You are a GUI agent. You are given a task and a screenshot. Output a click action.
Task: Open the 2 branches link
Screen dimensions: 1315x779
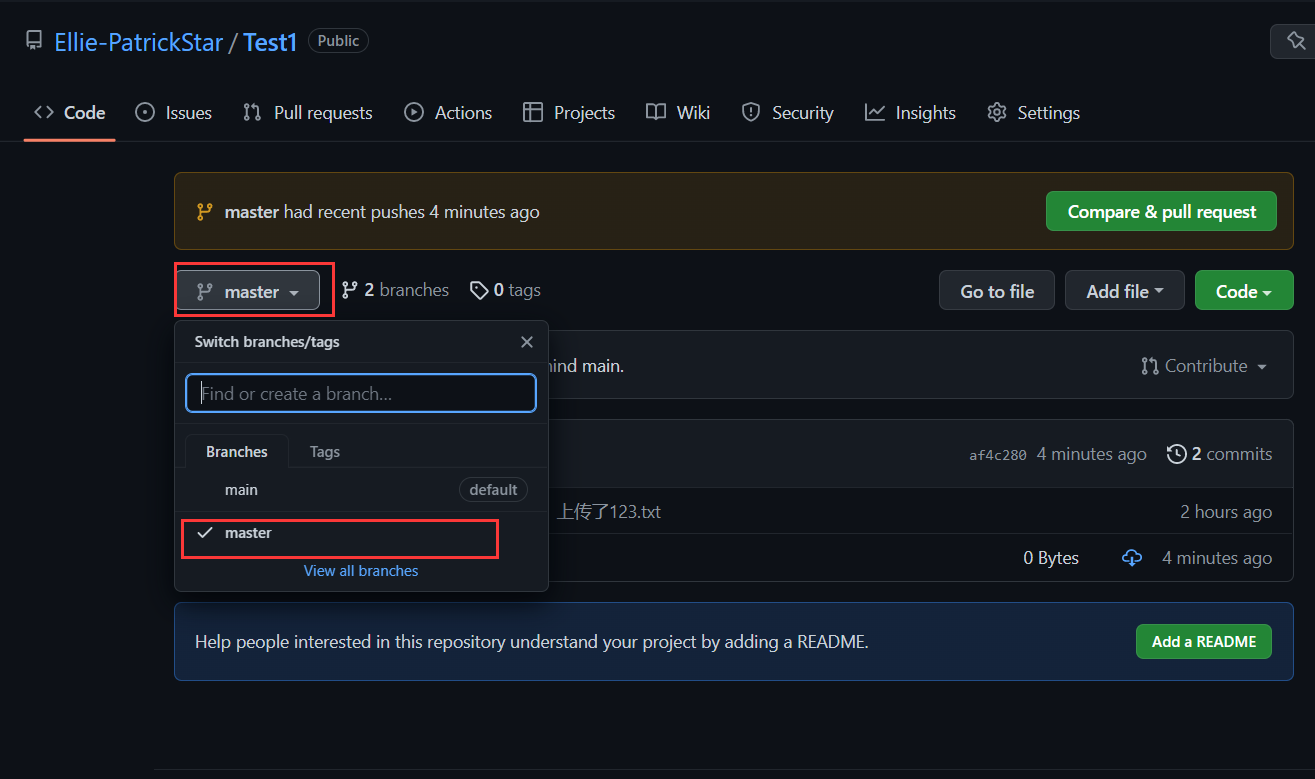(395, 290)
